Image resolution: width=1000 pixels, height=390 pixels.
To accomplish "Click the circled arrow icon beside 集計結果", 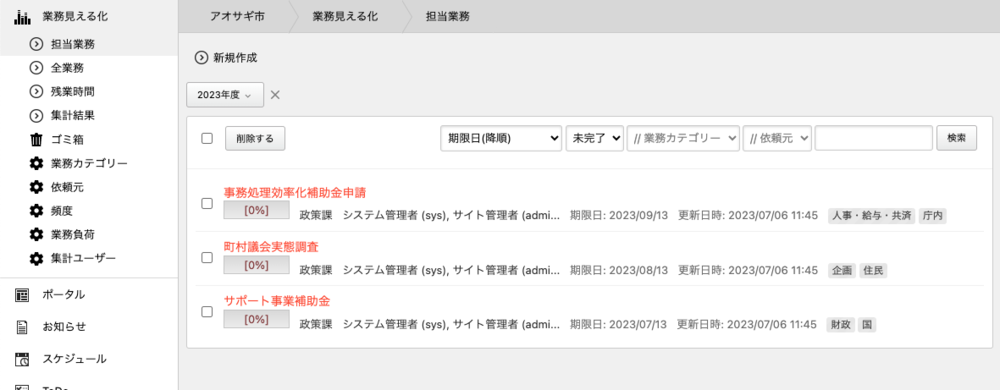I will click(x=36, y=115).
